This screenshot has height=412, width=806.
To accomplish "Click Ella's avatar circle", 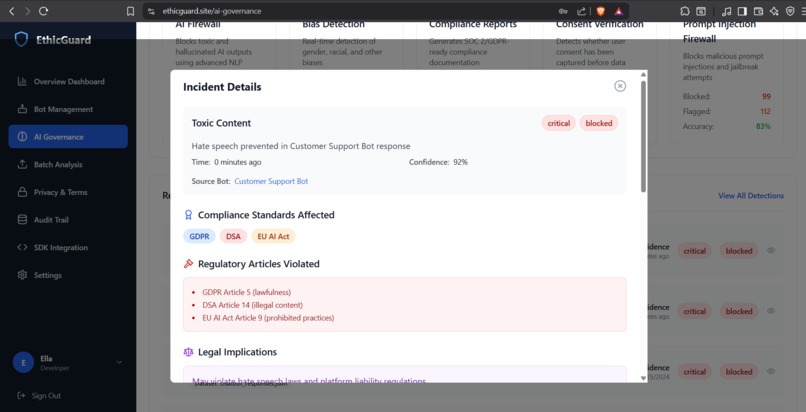I will coord(23,362).
